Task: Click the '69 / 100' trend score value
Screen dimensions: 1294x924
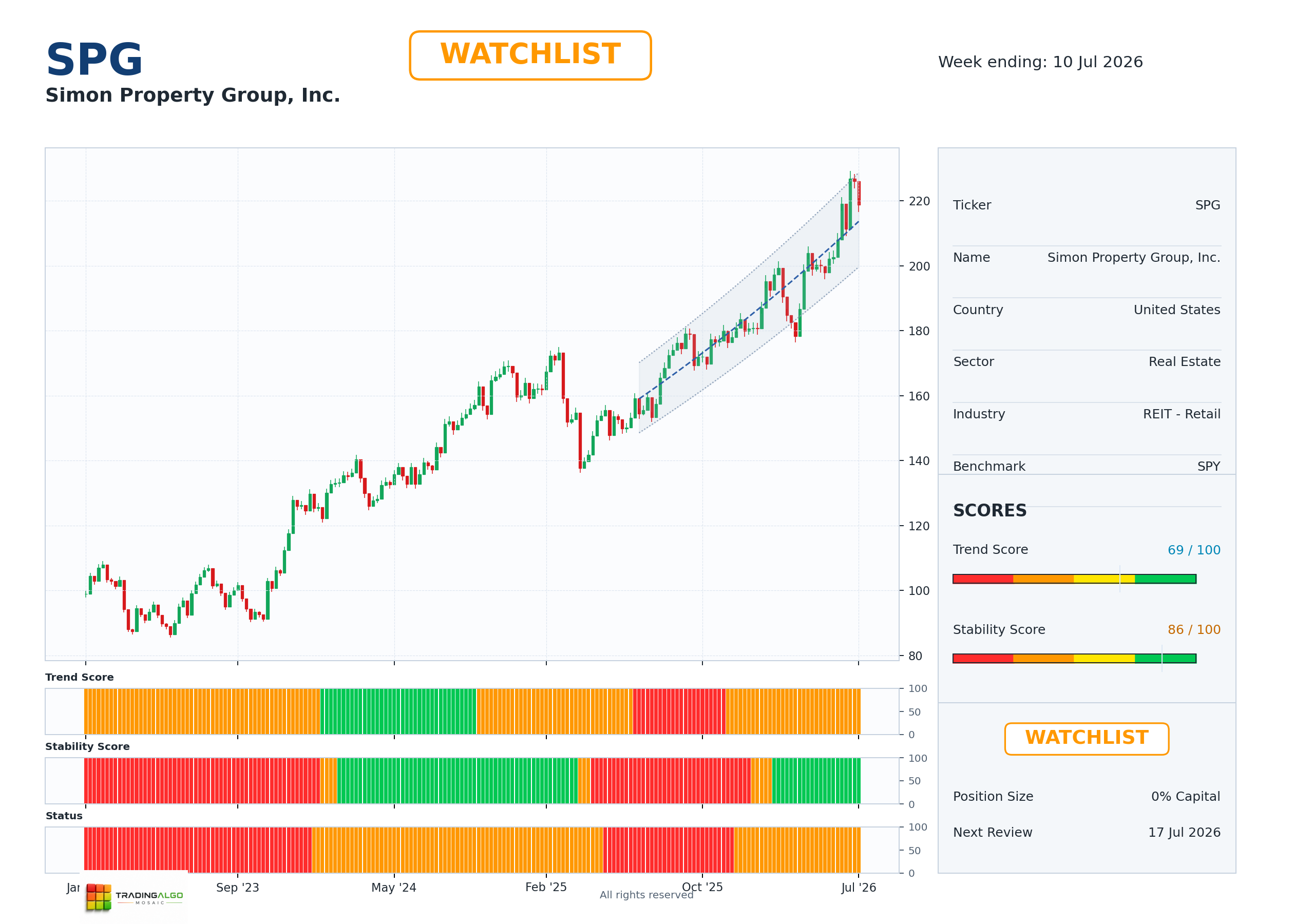Action: pyautogui.click(x=1194, y=550)
